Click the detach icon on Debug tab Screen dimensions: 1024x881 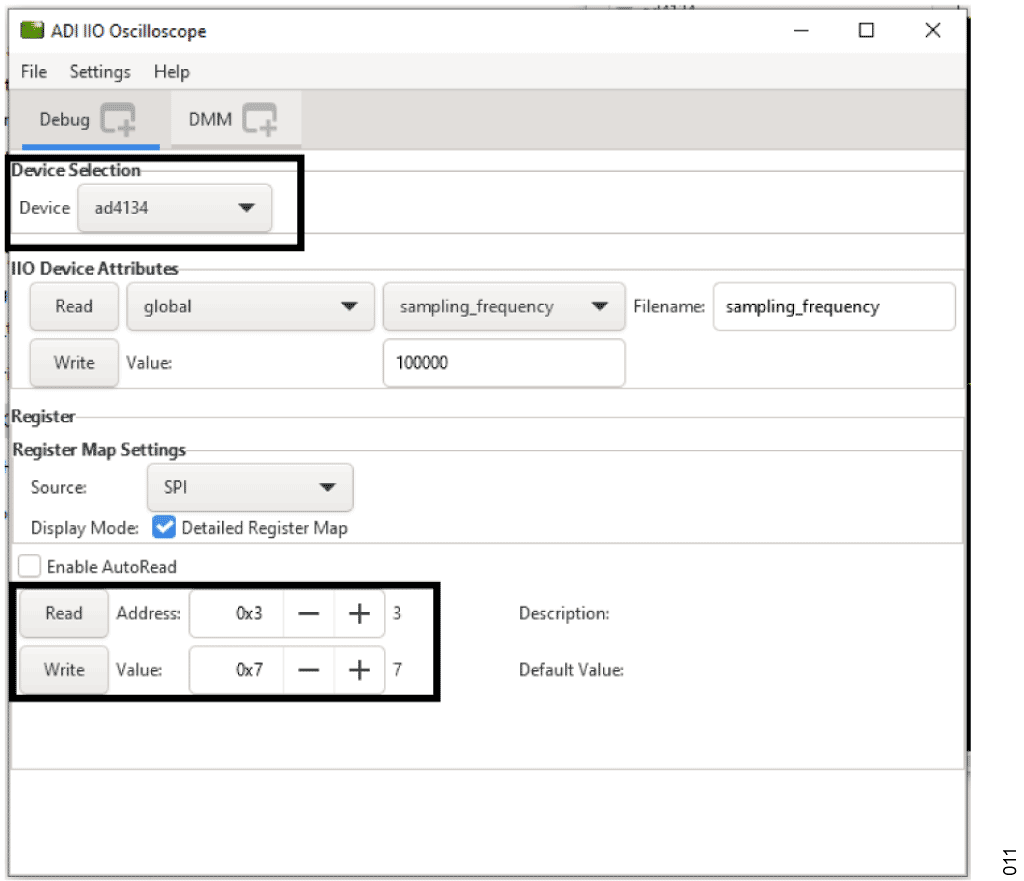pyautogui.click(x=118, y=120)
